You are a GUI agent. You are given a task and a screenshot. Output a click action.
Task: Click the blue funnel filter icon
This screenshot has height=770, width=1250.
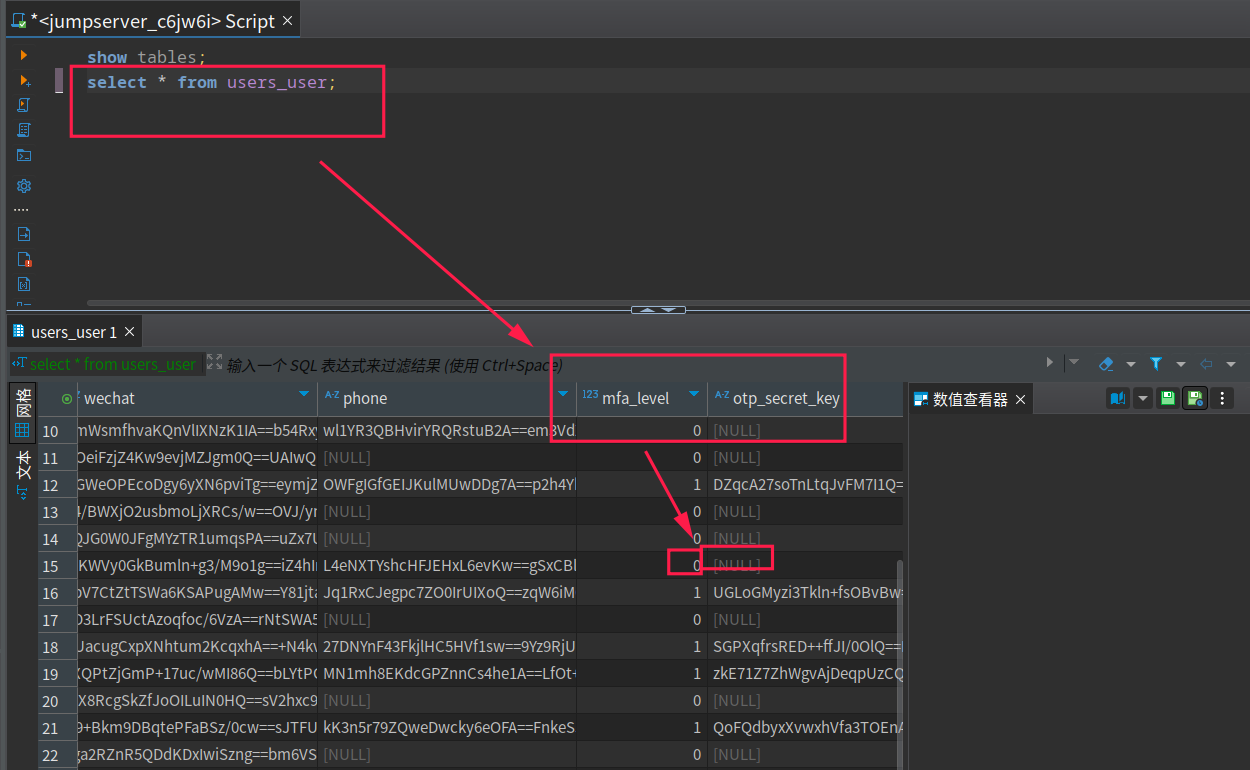tap(1156, 364)
